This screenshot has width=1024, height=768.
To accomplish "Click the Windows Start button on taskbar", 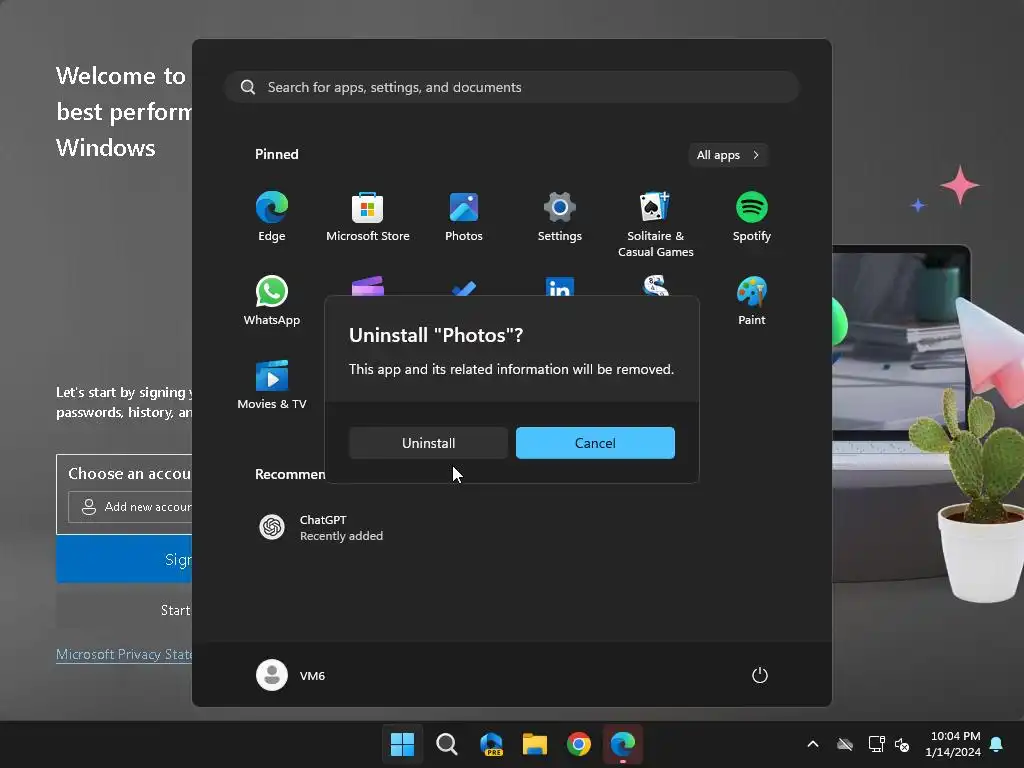I will tap(402, 744).
